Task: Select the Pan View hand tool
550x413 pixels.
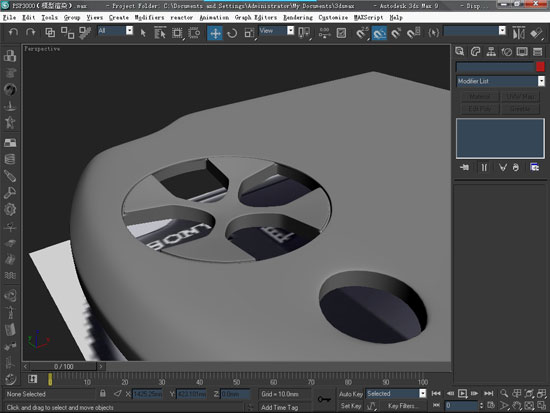Action: pos(517,406)
